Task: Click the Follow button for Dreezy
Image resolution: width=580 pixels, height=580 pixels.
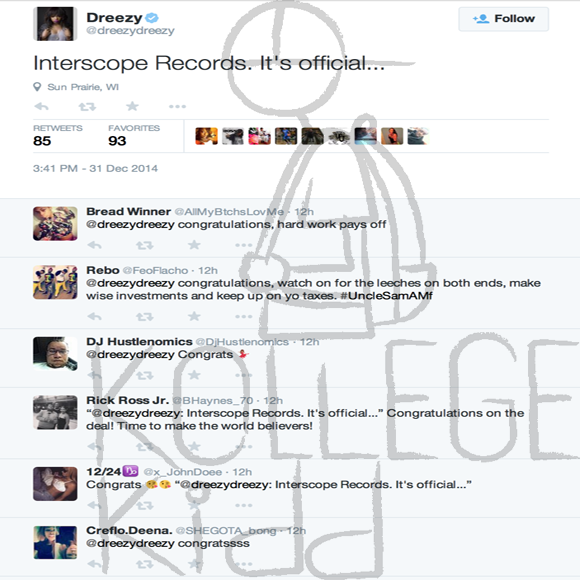Action: point(503,18)
